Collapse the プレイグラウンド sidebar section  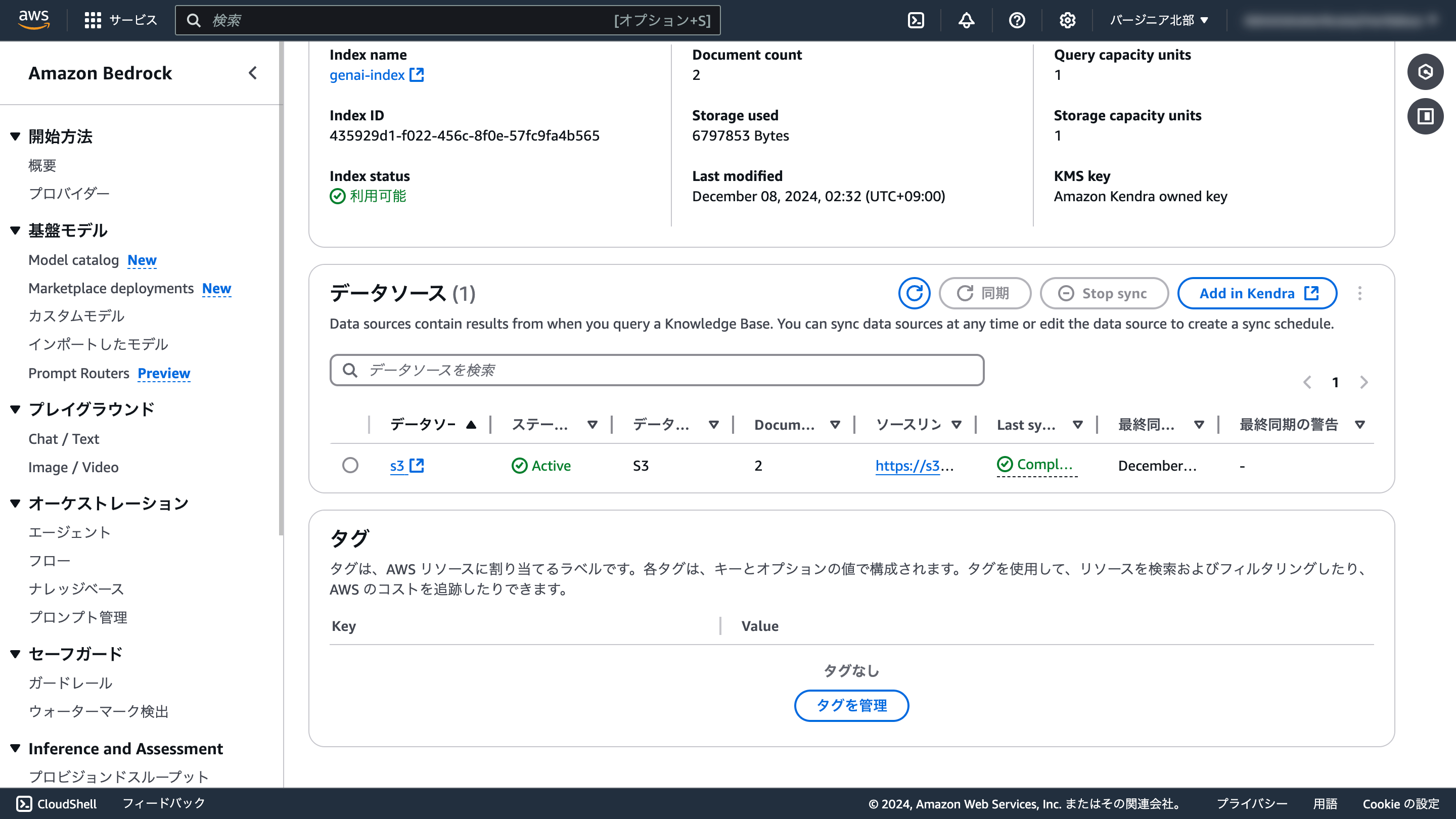(x=15, y=408)
